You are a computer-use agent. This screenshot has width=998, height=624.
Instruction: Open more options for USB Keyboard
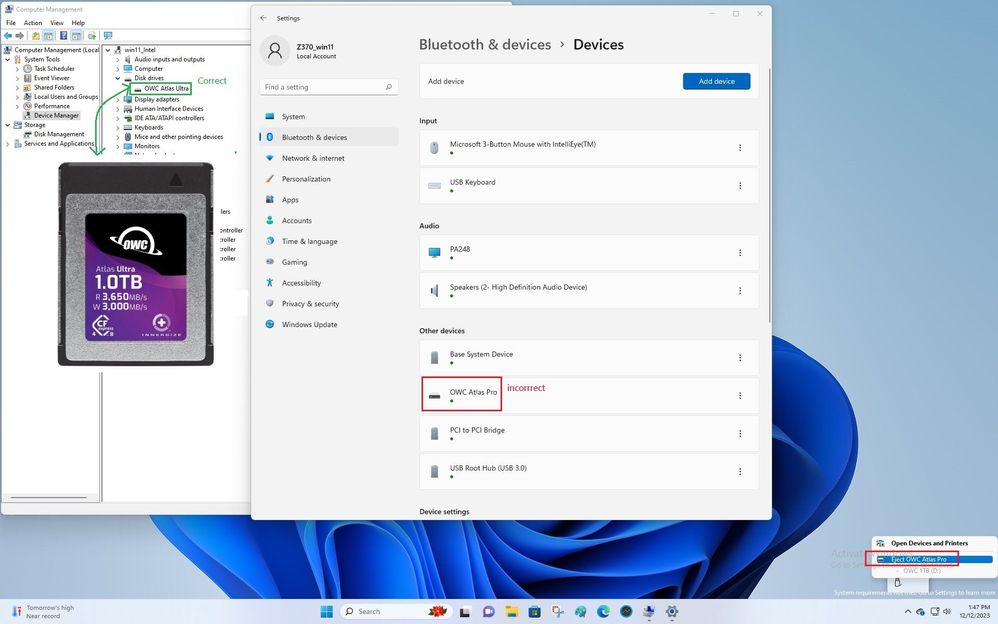[740, 186]
